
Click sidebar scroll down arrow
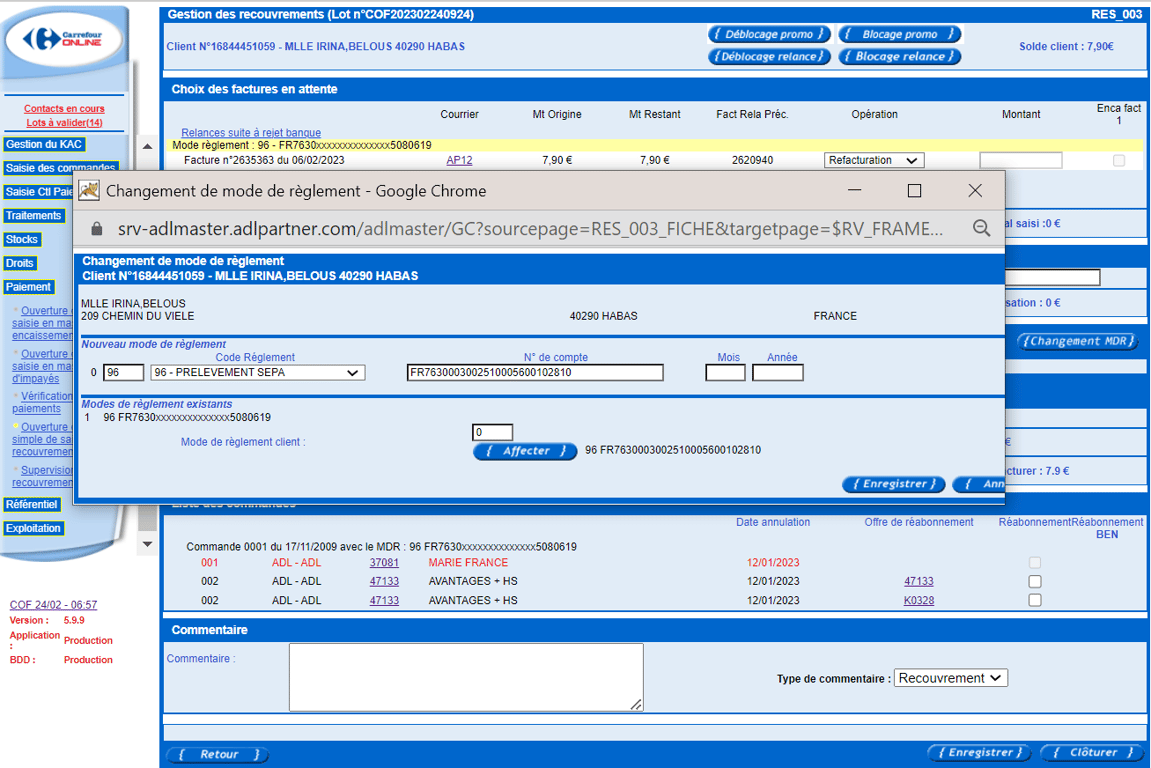point(148,544)
